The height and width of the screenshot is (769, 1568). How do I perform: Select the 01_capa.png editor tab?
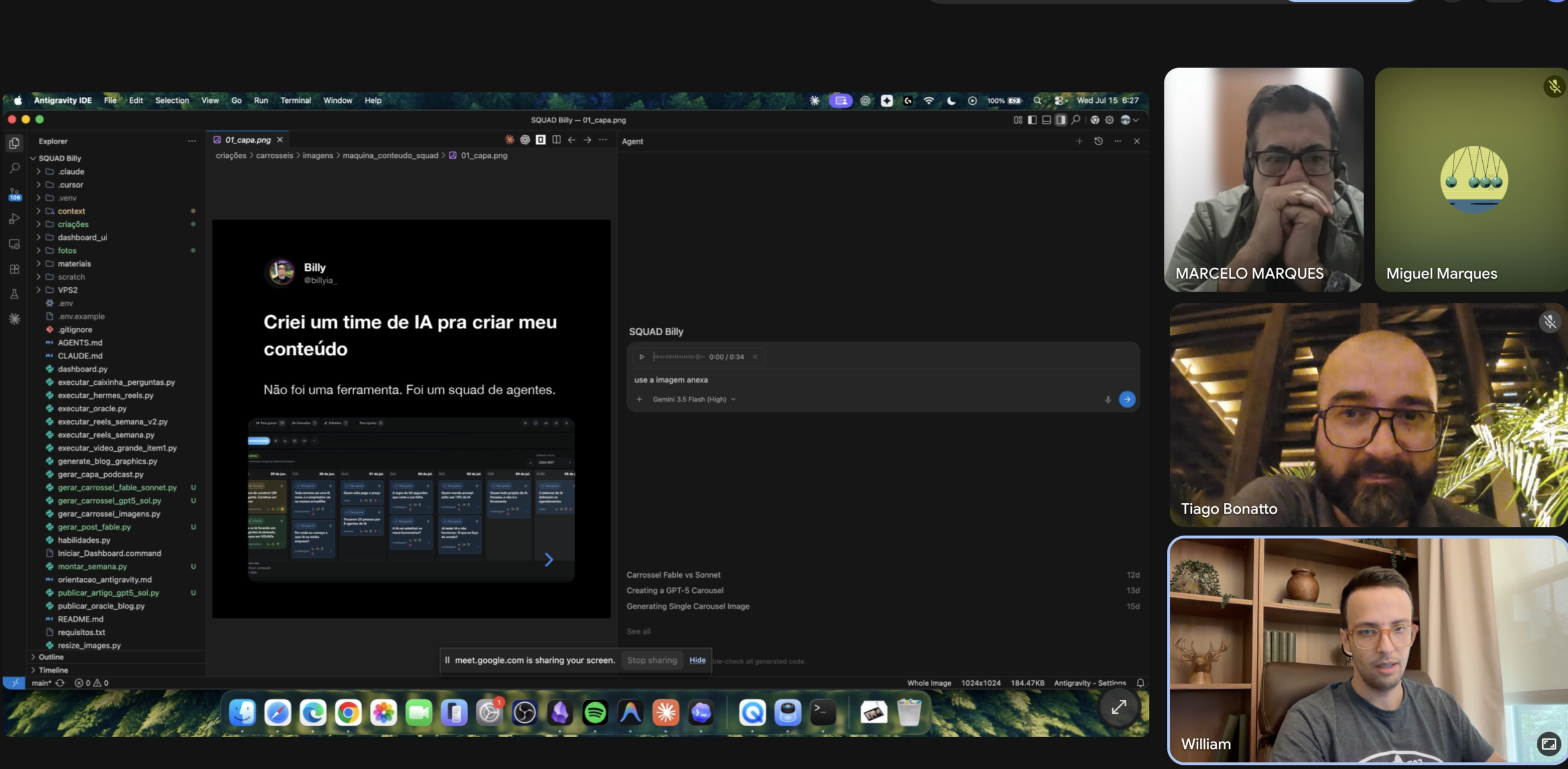[x=247, y=140]
